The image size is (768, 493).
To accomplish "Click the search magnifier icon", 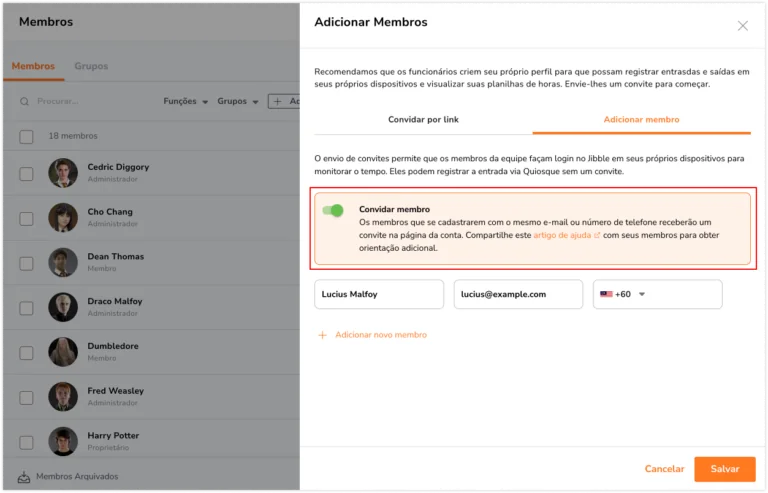I will tap(24, 101).
